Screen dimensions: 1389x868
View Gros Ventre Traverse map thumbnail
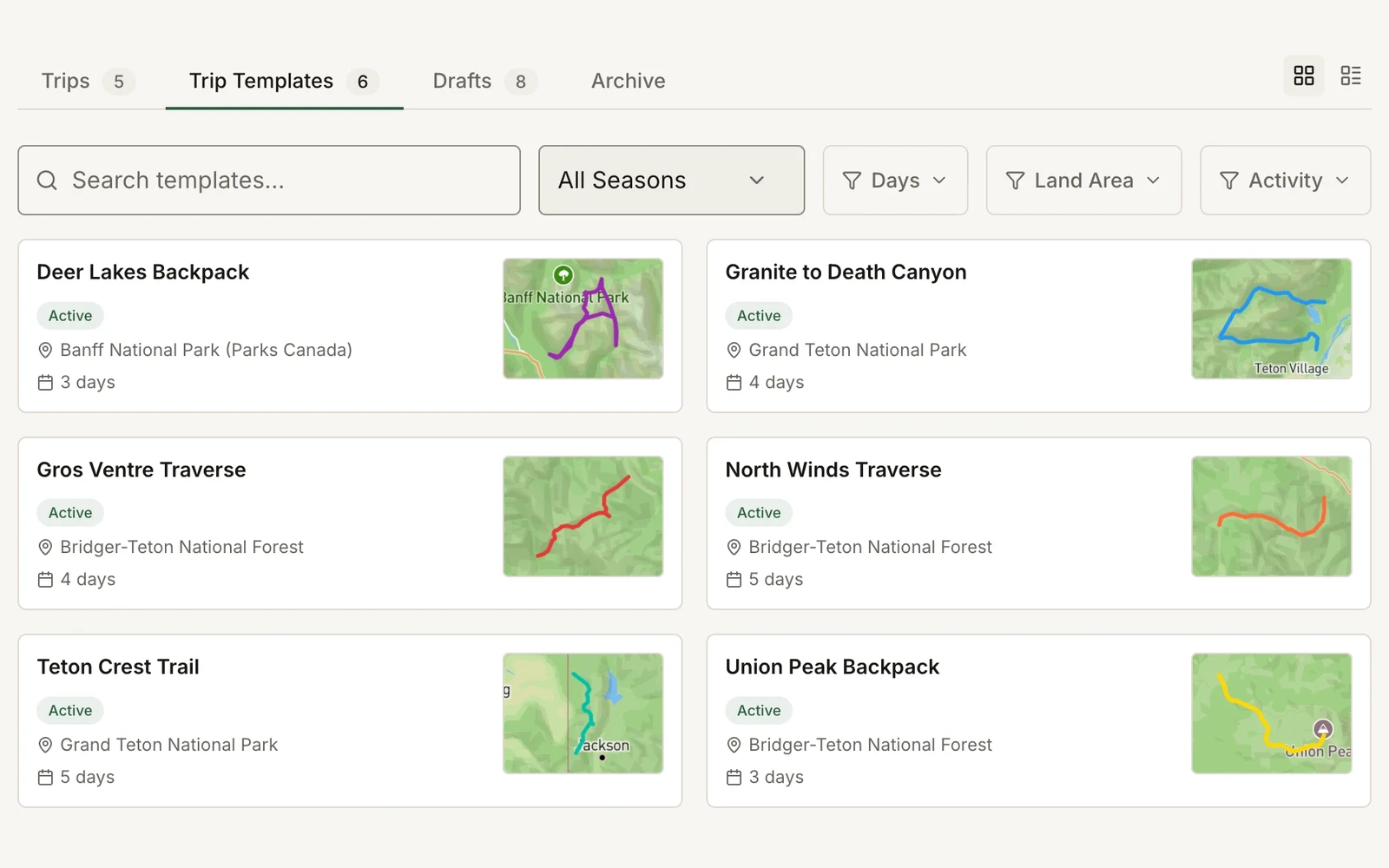(583, 516)
